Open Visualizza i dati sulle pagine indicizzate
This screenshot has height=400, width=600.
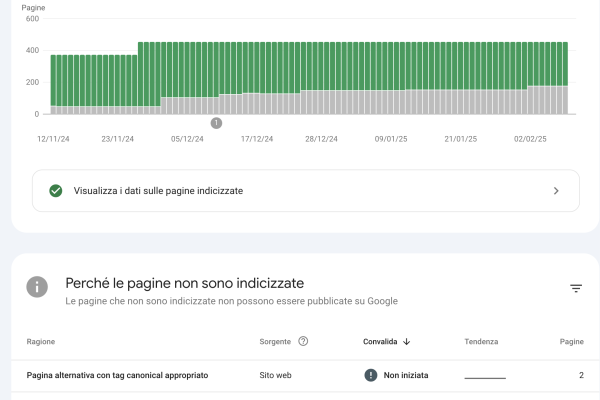click(x=160, y=190)
